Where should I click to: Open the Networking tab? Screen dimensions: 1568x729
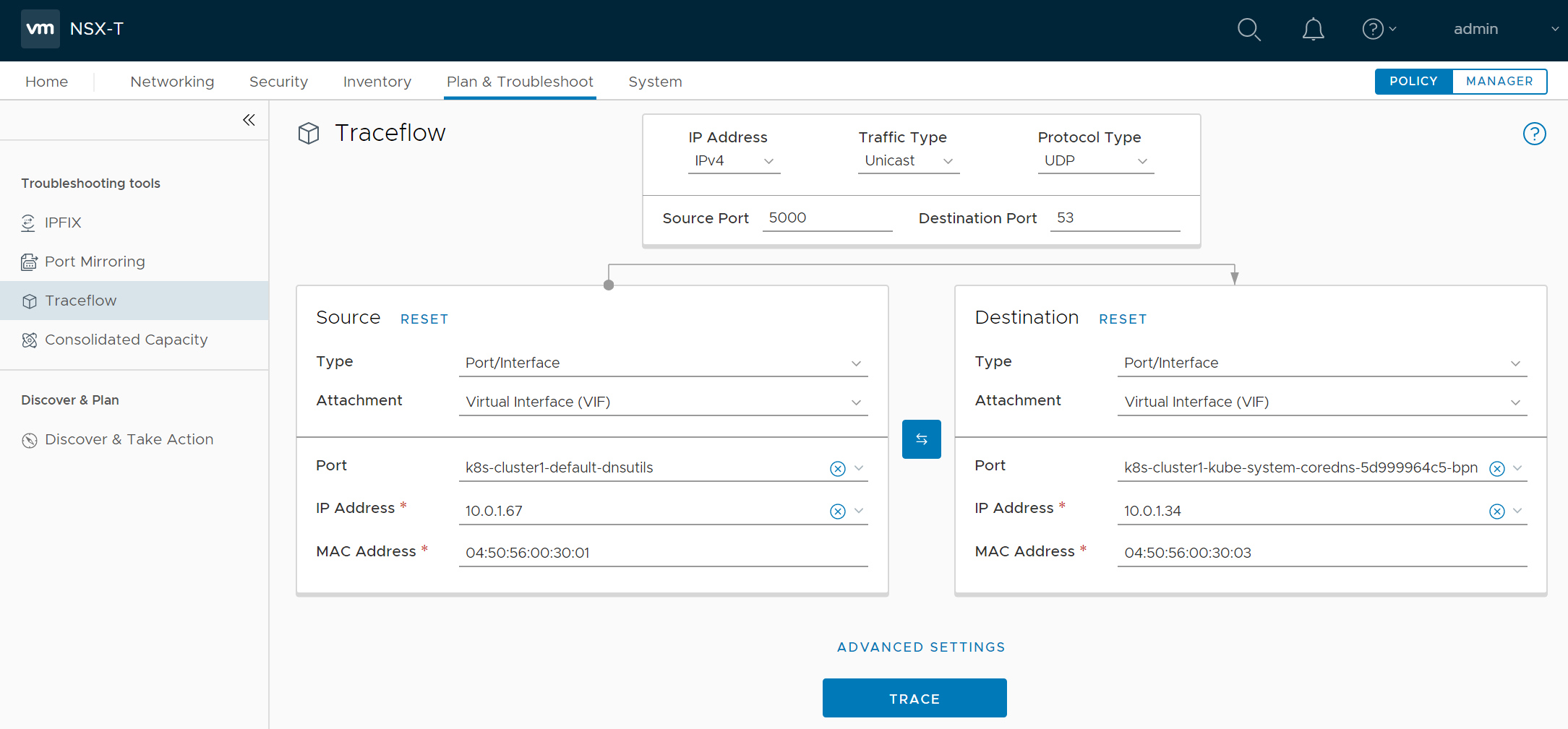[172, 82]
